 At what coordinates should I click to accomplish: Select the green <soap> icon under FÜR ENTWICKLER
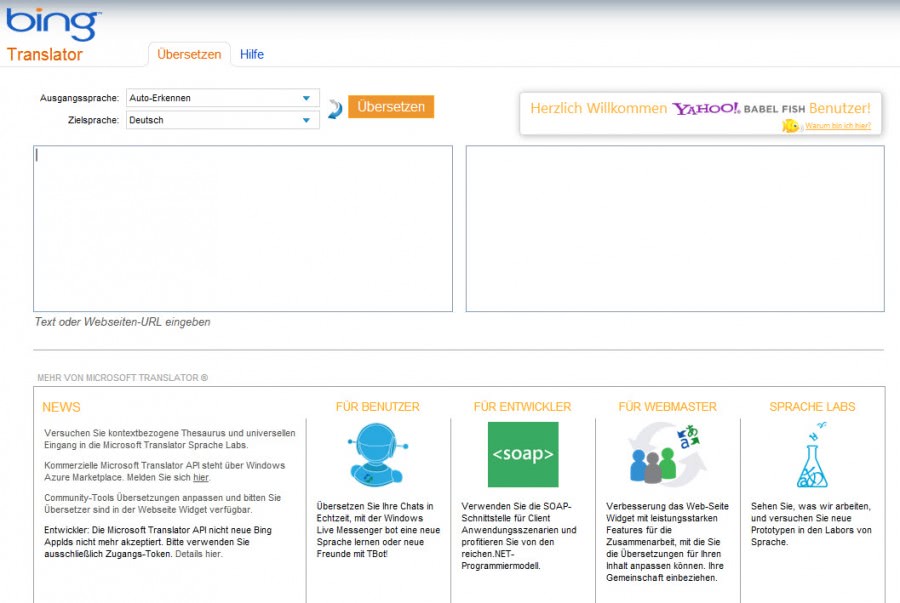(x=524, y=456)
